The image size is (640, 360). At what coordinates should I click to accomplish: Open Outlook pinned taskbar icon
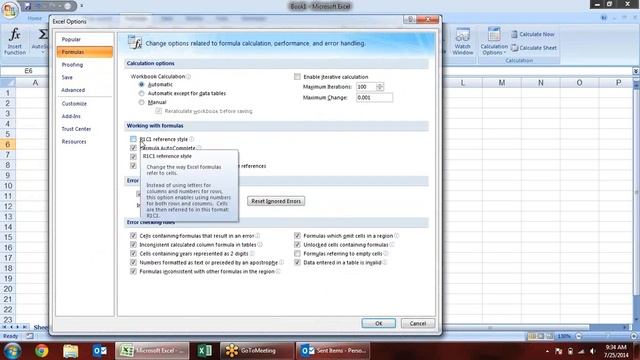pyautogui.click(x=100, y=351)
